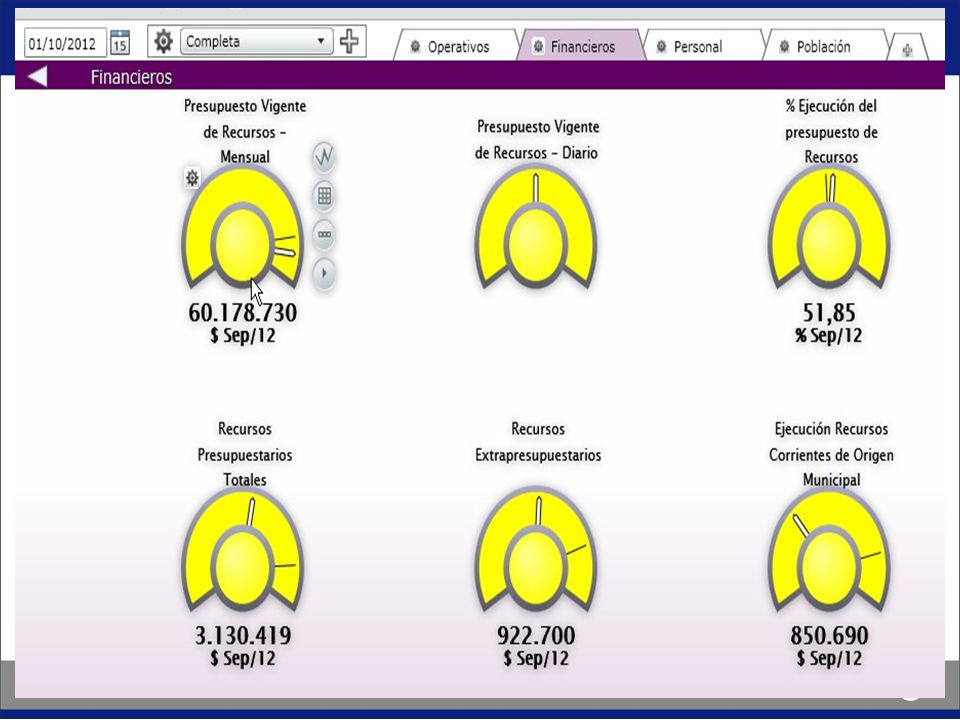Open the three-dots options round button
Screen dimensions: 960x720
coord(324,234)
